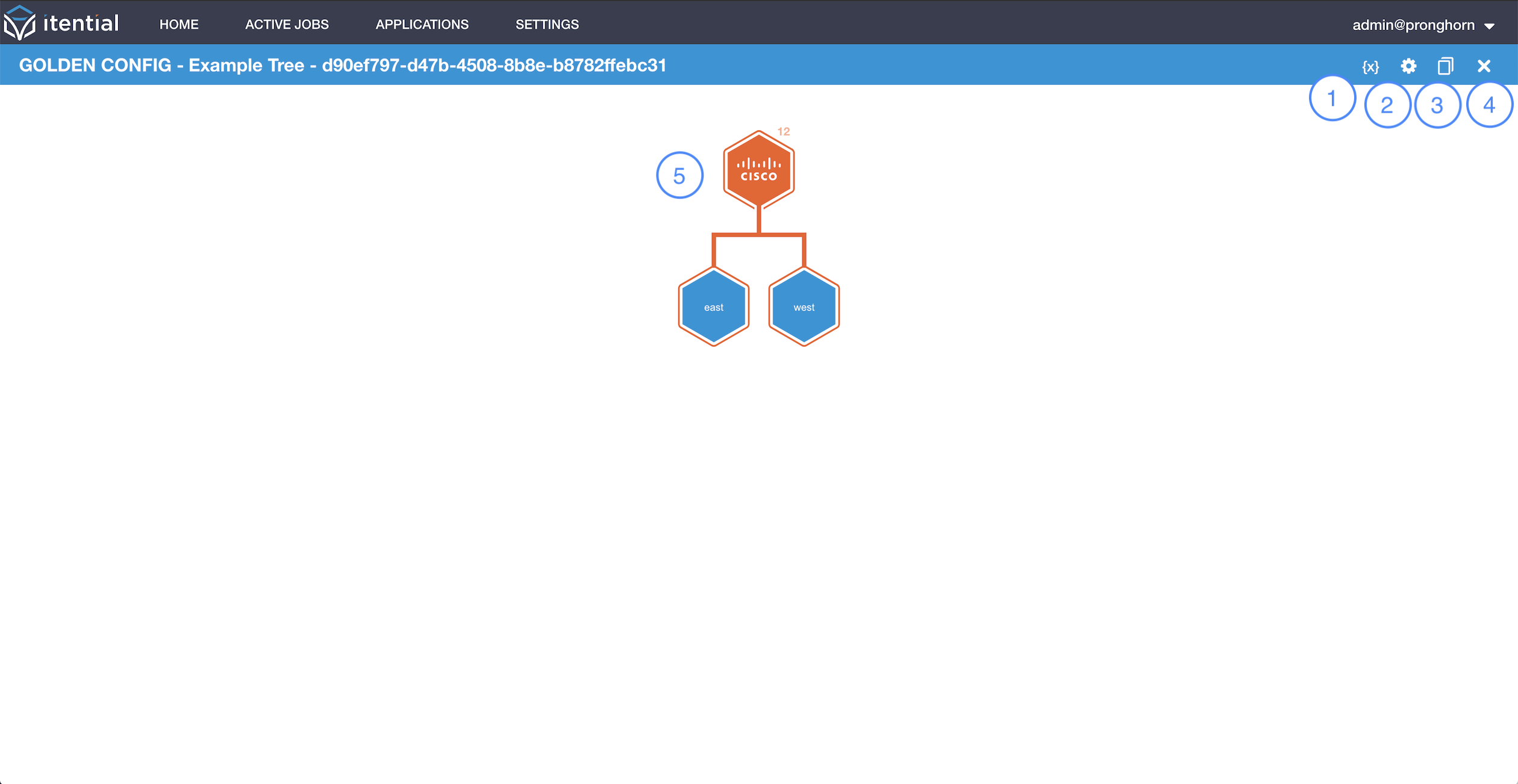Click the Itential logo
This screenshot has height=784, width=1518.
(61, 23)
